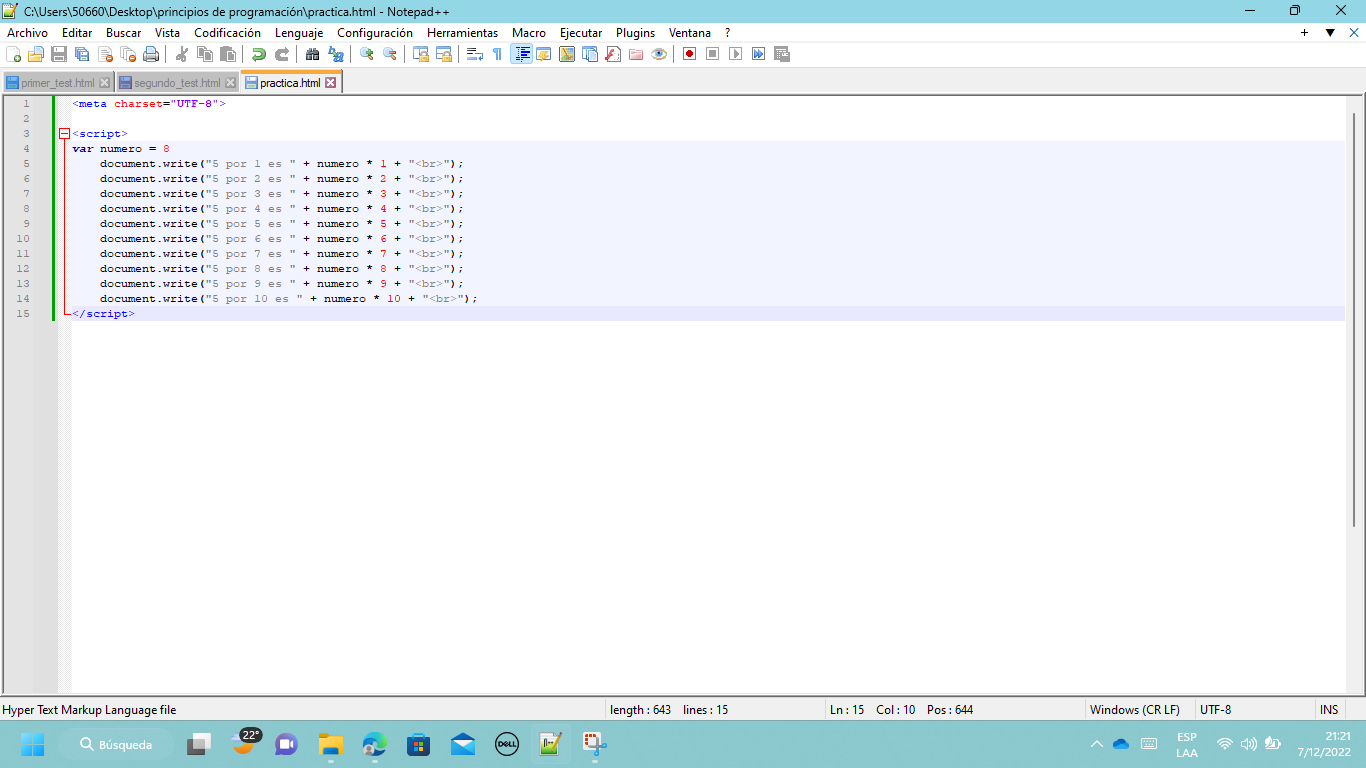The image size is (1366, 768).
Task: Click UTF-8 encoding in status bar
Action: pos(1216,710)
